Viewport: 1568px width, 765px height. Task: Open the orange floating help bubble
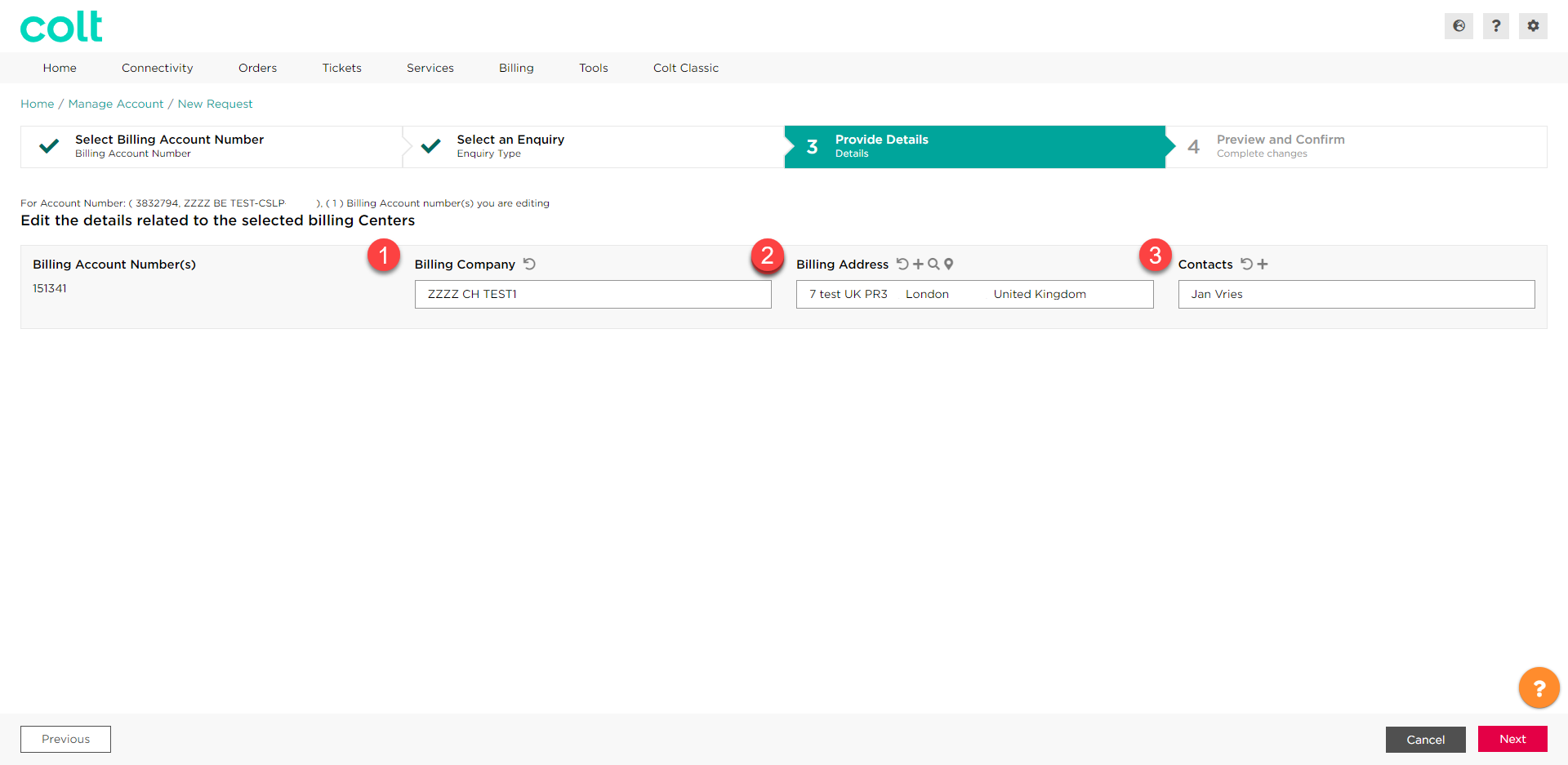pyautogui.click(x=1539, y=688)
